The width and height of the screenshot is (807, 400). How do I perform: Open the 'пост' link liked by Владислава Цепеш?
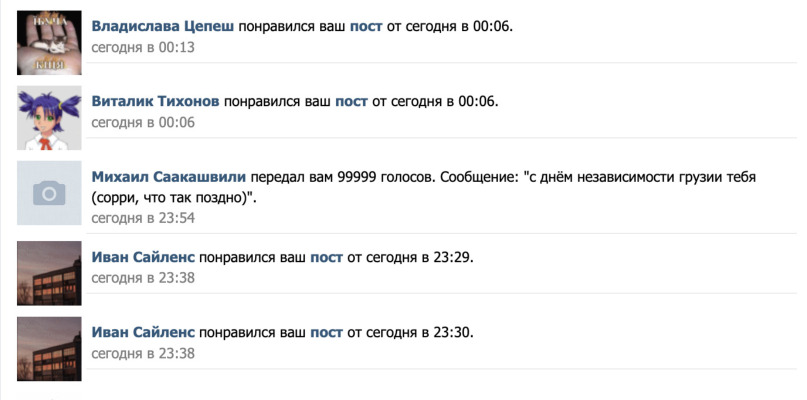[366, 27]
